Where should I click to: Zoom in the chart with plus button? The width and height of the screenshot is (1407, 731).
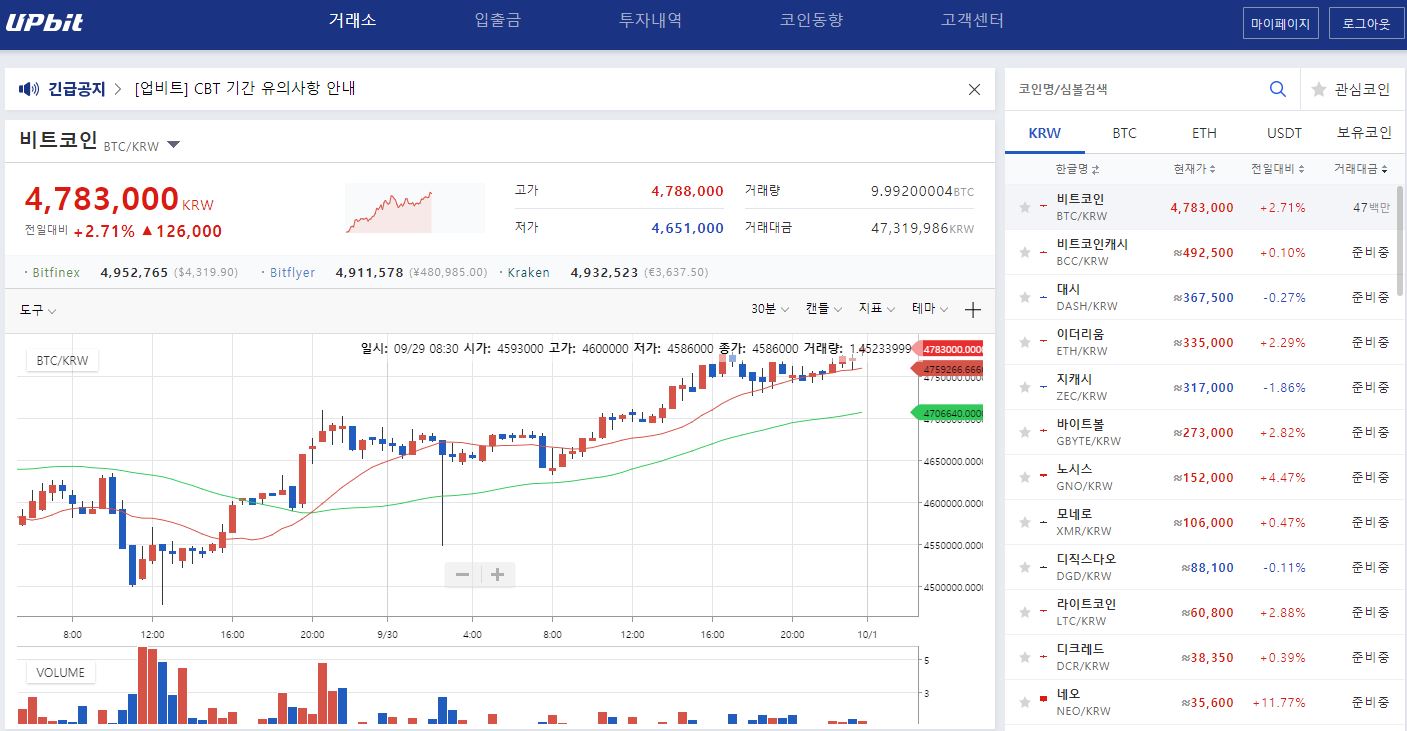[497, 574]
